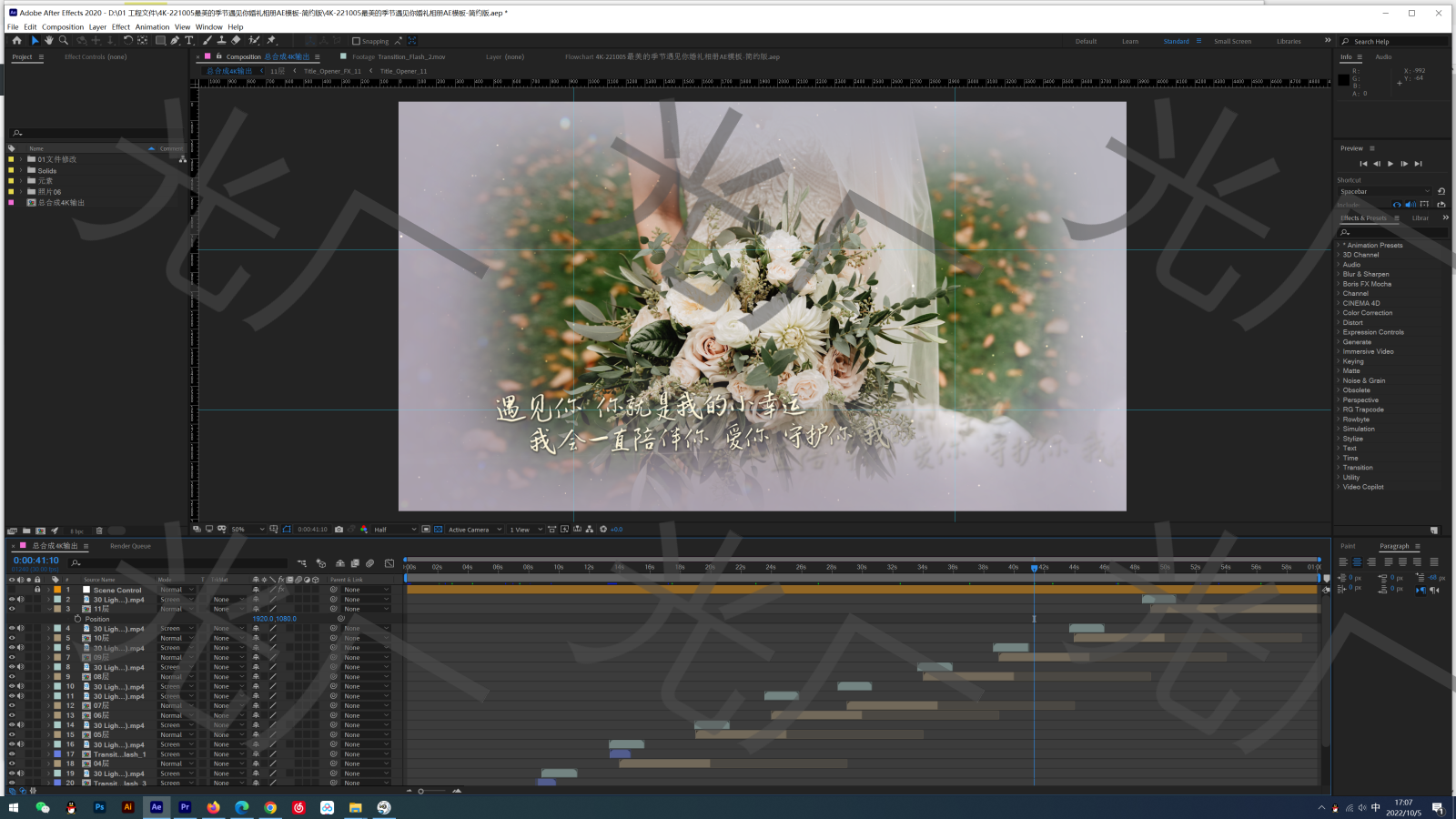Expand the Color Correction effects category
Viewport: 1456px width, 819px height.
[x=1367, y=313]
